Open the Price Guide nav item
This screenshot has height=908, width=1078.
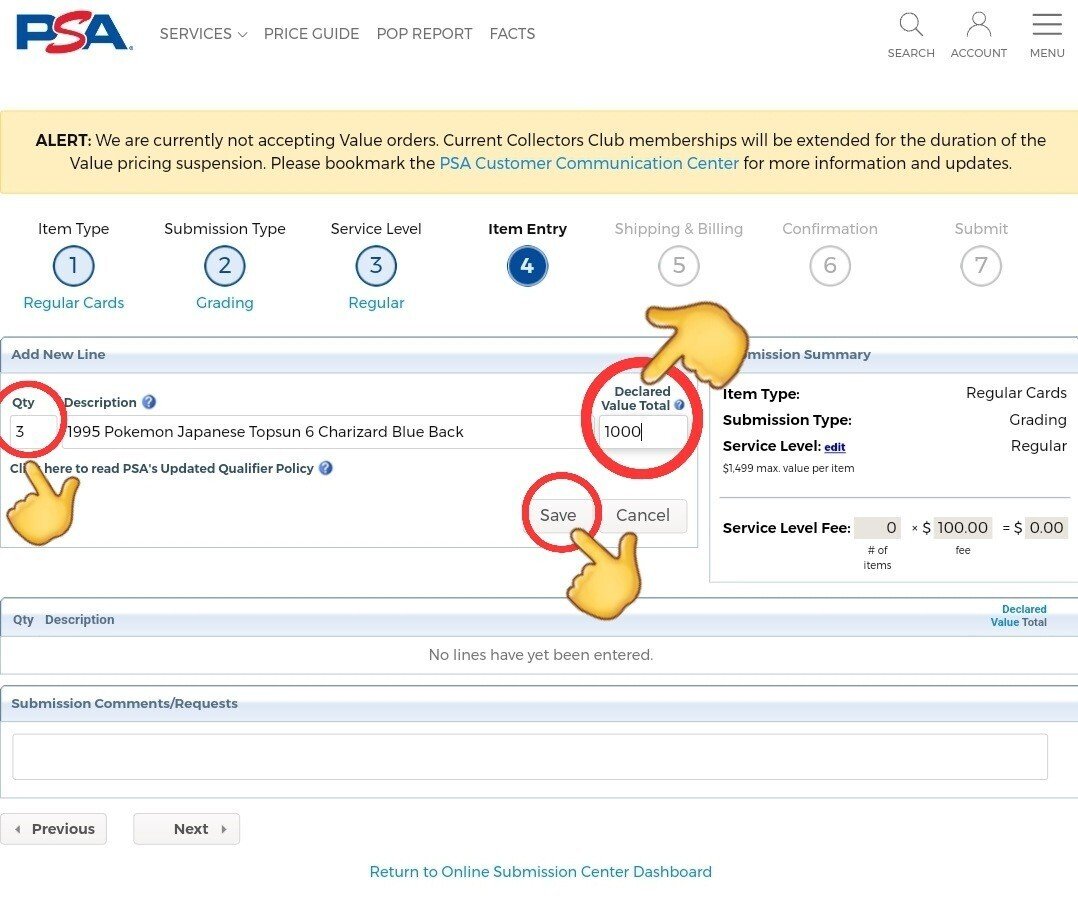(311, 34)
